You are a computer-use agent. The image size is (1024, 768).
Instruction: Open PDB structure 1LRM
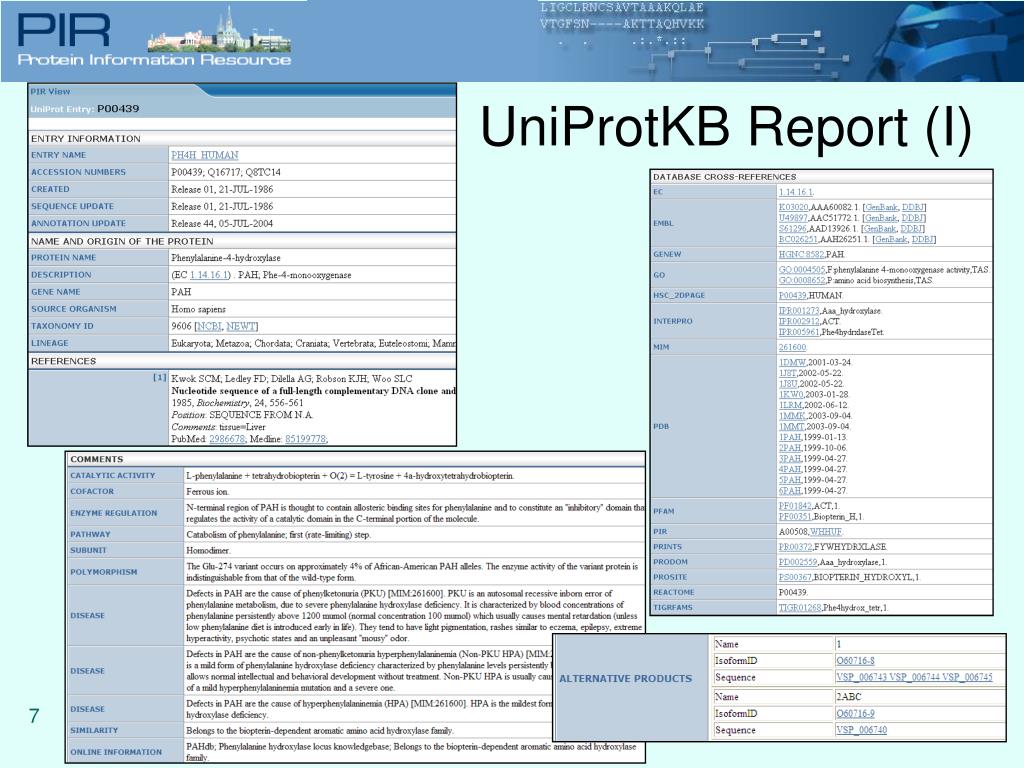(x=790, y=405)
